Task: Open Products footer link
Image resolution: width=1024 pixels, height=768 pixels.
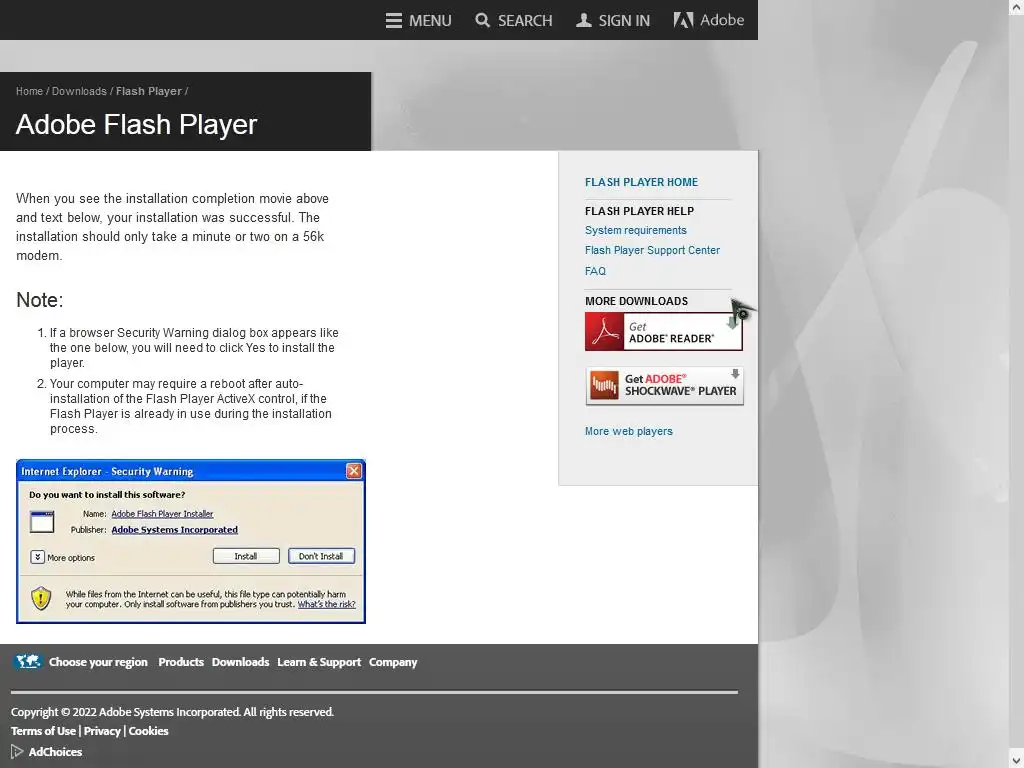Action: [x=181, y=662]
